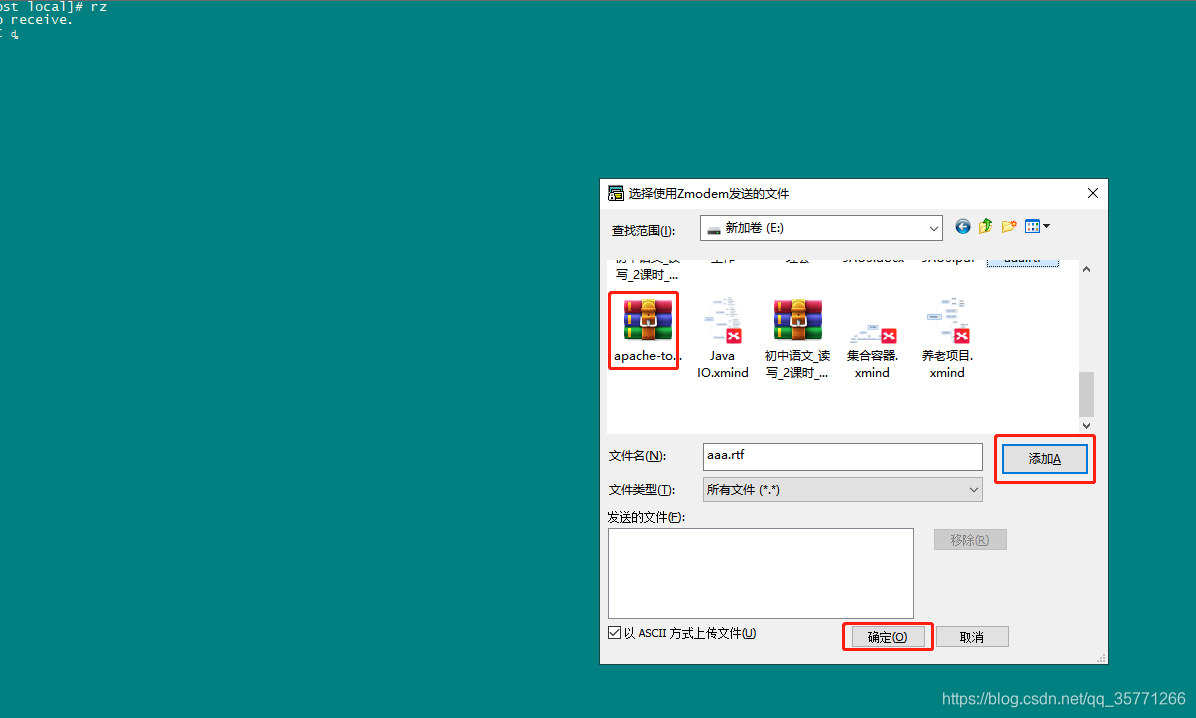Screen dimensions: 1196x718
Task: Click inside the 发送的文件 list box
Action: (x=760, y=573)
